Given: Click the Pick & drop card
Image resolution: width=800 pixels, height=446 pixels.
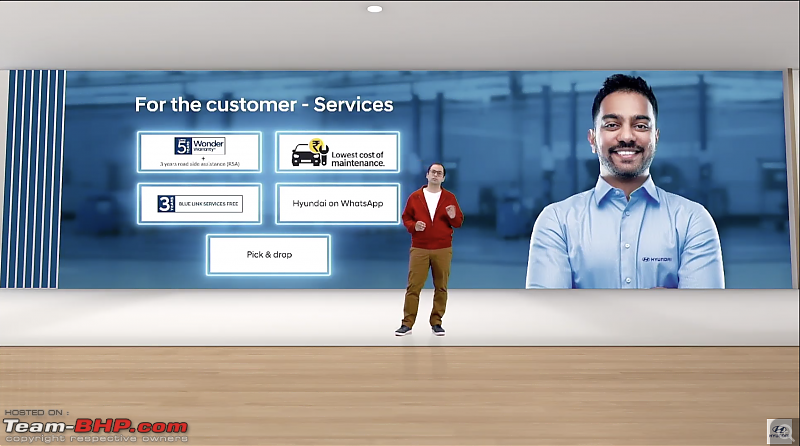Looking at the screenshot, I should [x=268, y=255].
